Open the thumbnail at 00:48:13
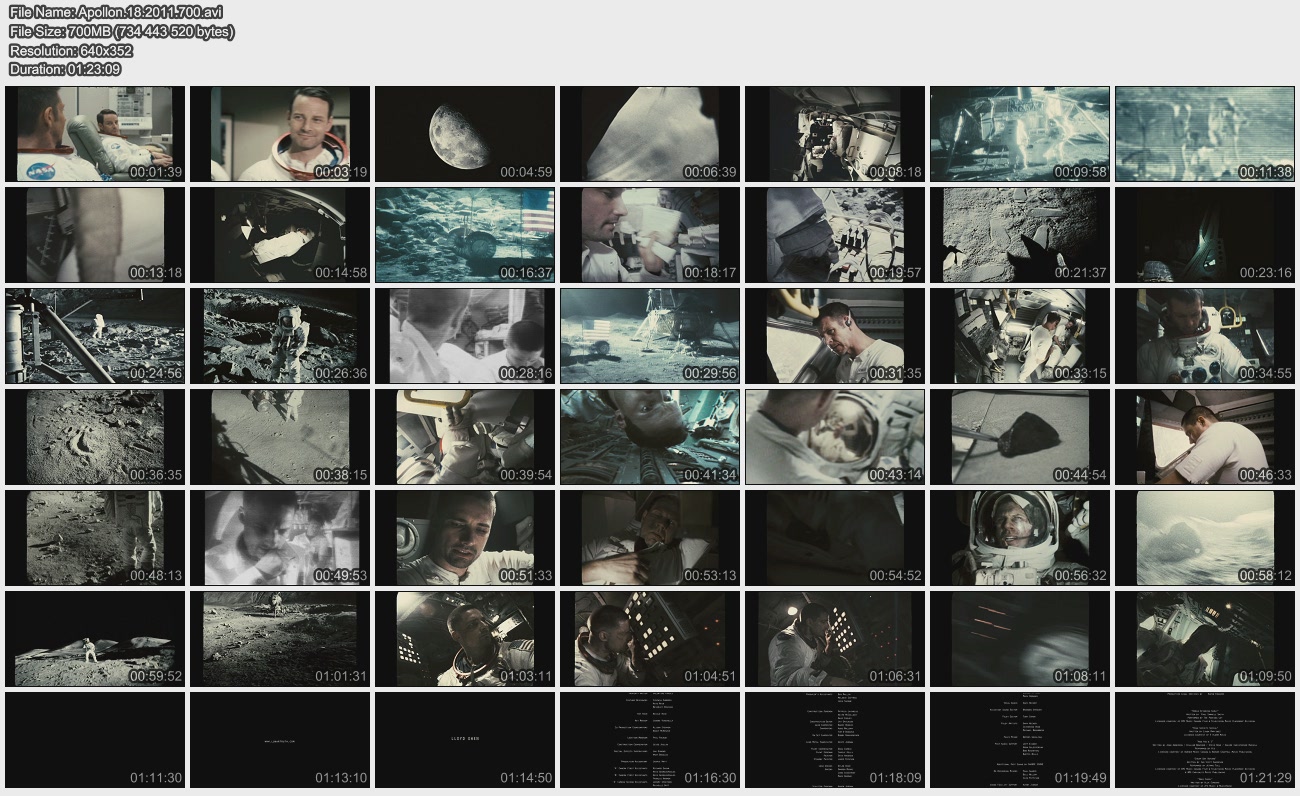1300x796 pixels. (95, 538)
